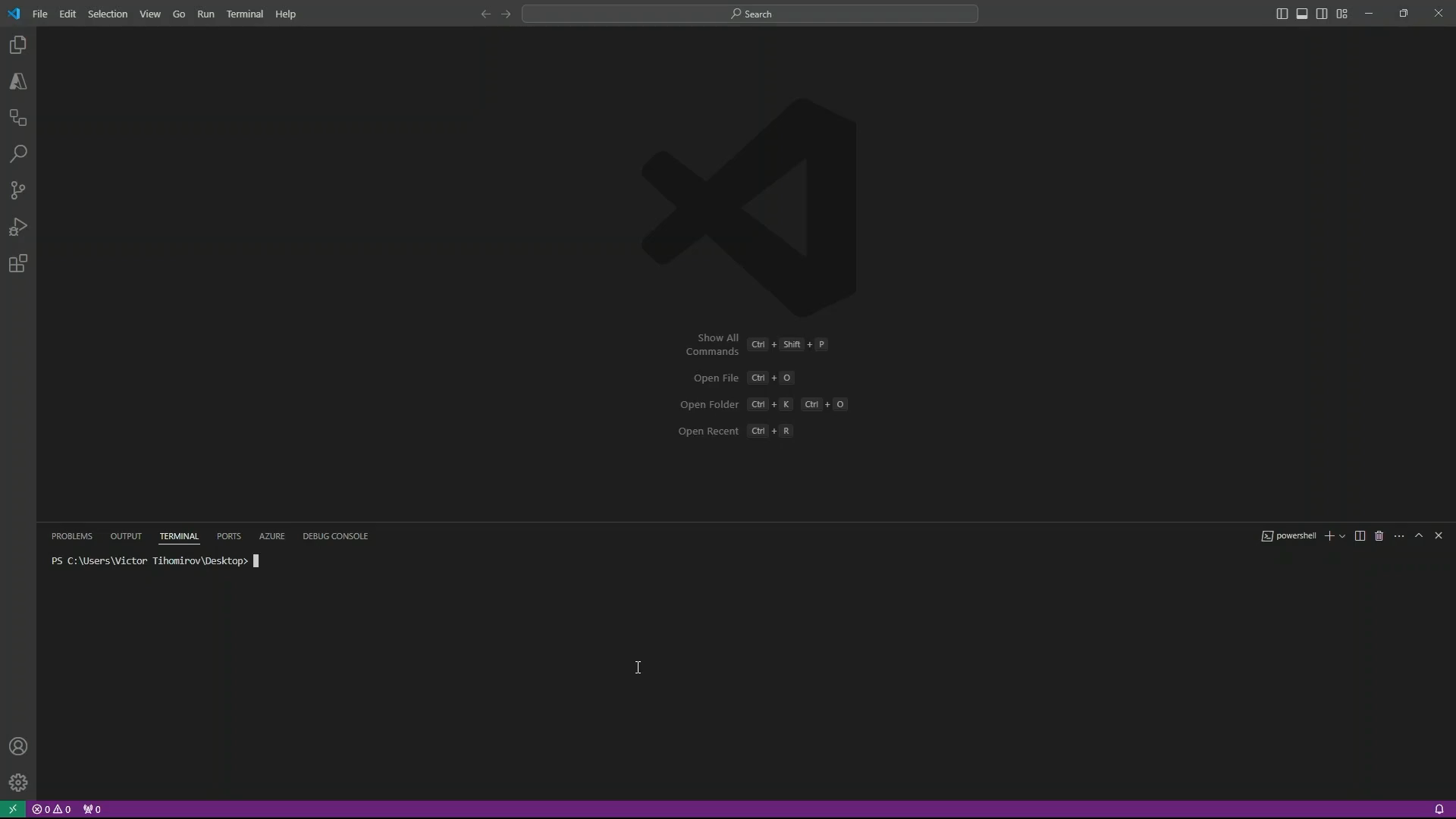Switch to the Debug Console tab

[335, 536]
